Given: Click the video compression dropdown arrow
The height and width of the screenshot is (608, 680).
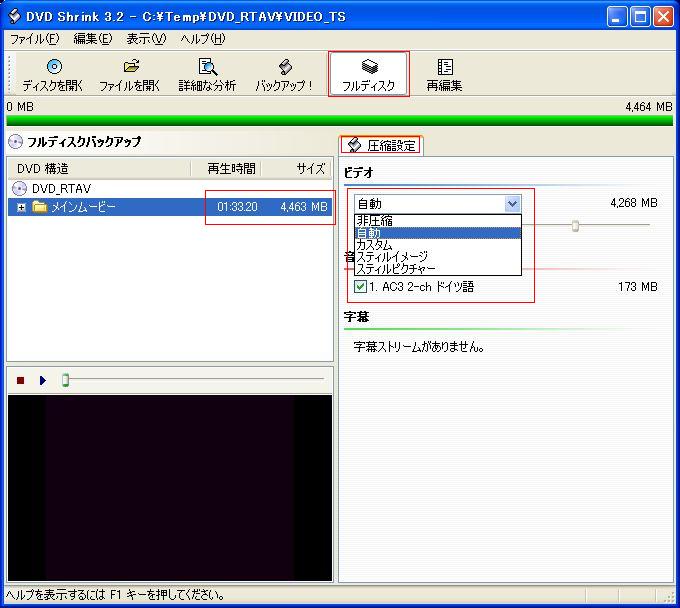Looking at the screenshot, I should coord(512,204).
